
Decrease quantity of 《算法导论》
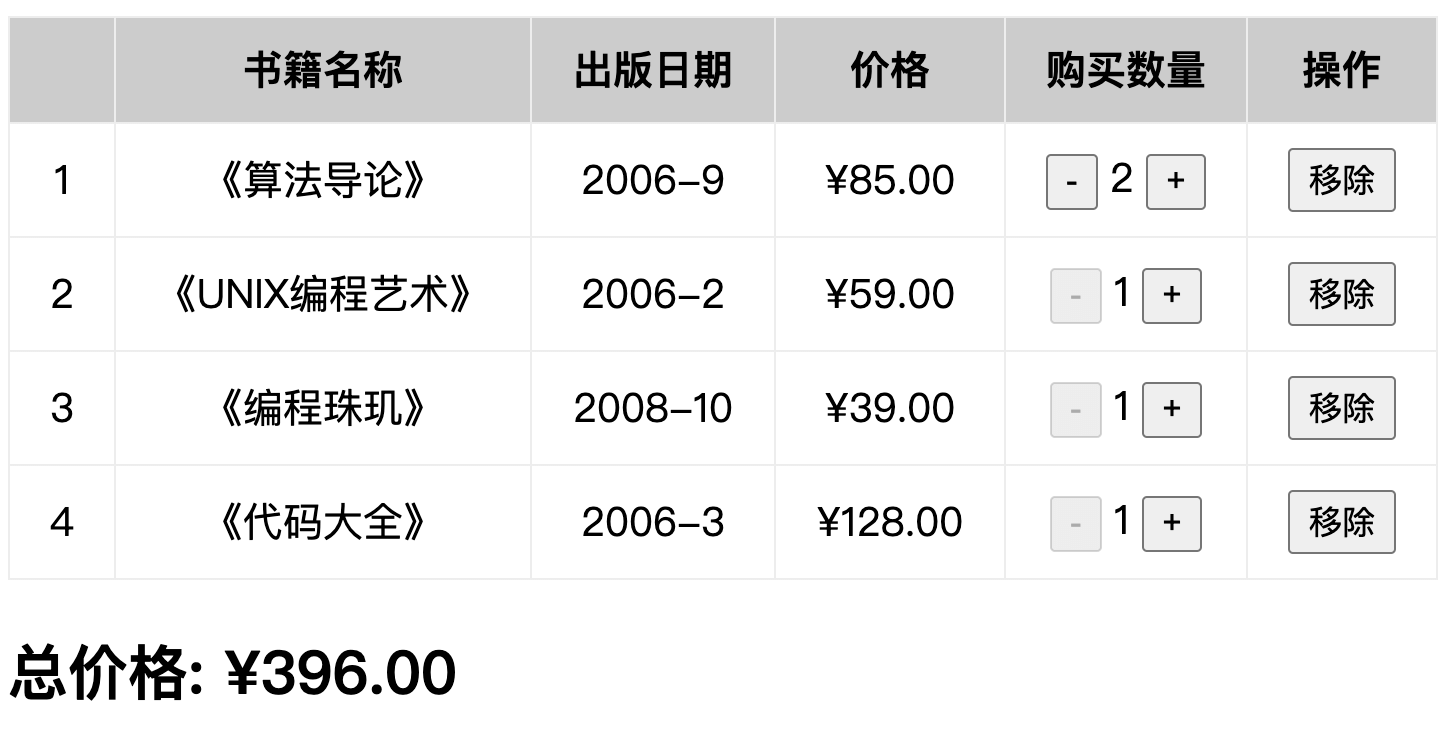point(1072,182)
